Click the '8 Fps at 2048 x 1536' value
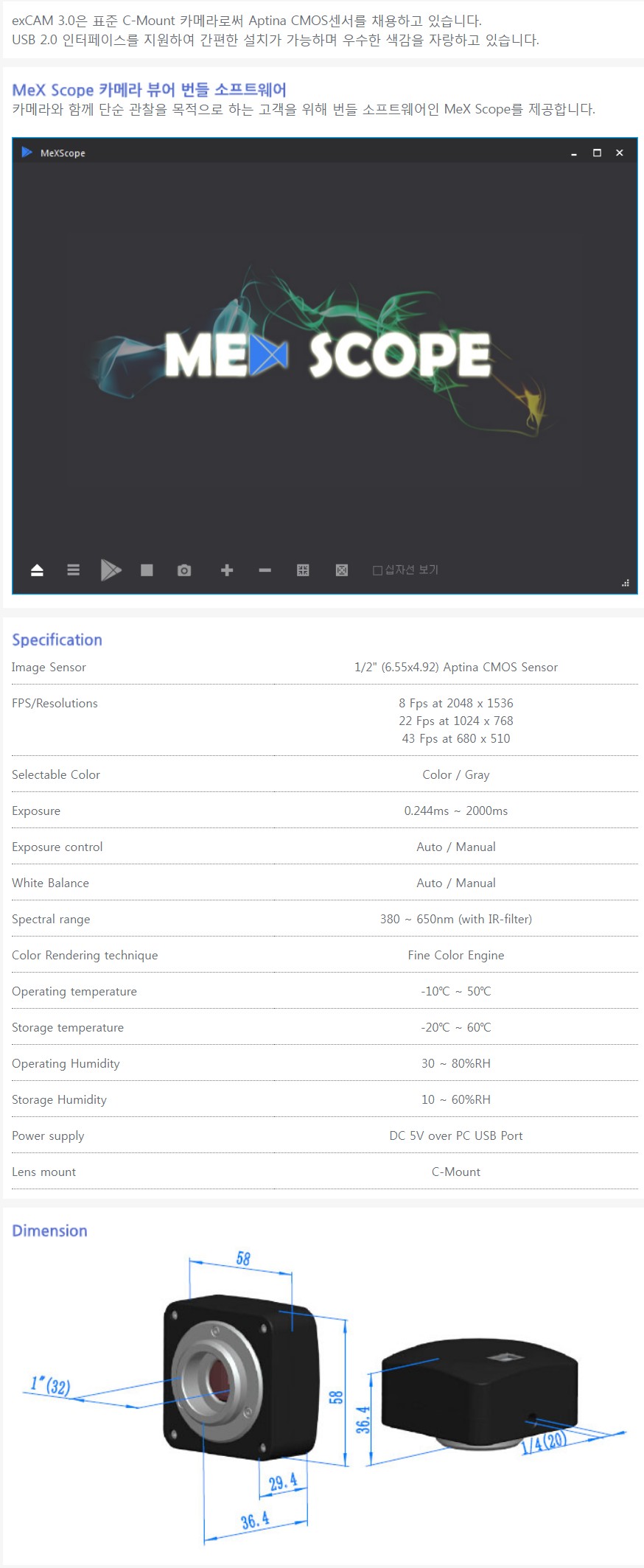 click(x=456, y=703)
